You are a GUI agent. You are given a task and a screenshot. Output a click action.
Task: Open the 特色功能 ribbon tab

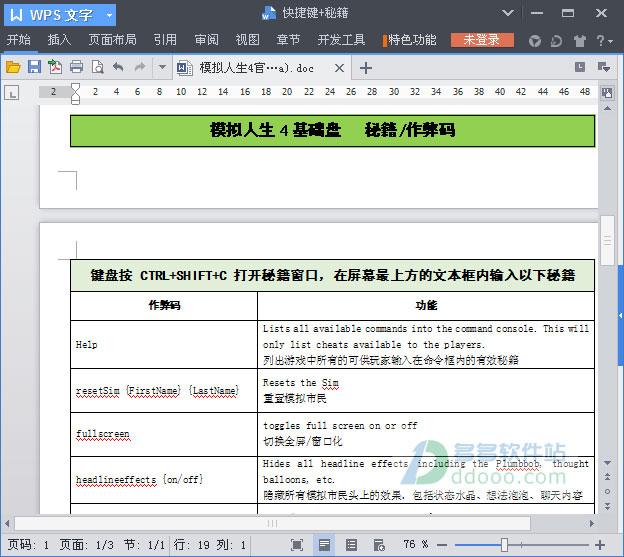(410, 40)
